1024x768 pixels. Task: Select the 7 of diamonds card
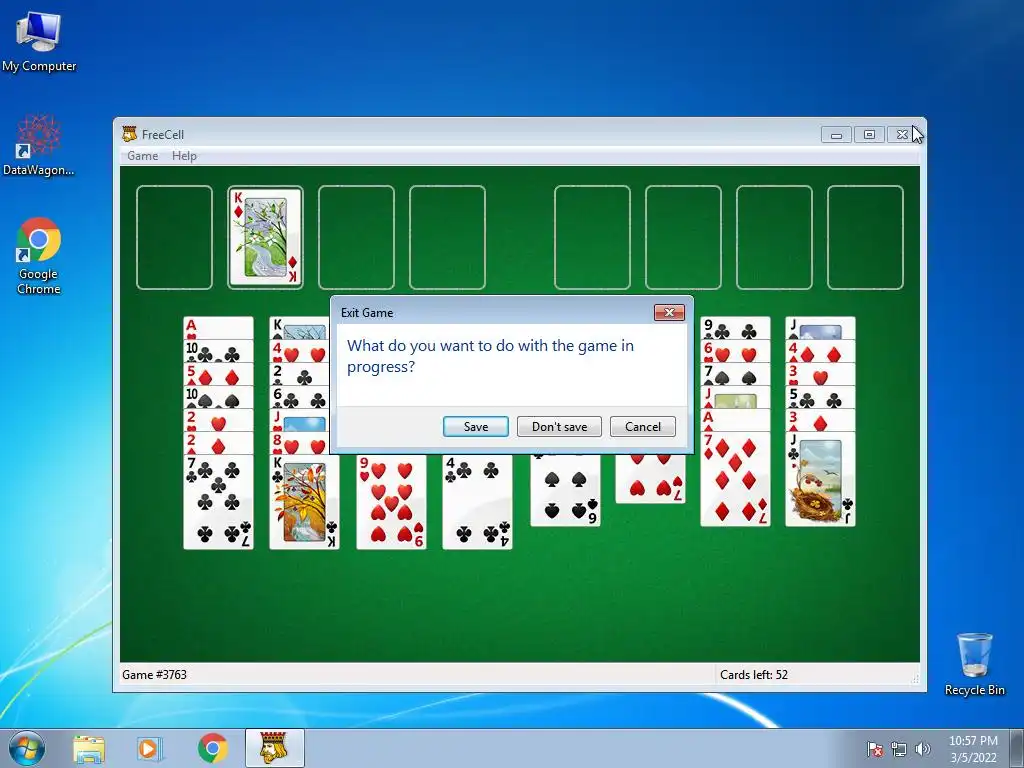pos(735,479)
